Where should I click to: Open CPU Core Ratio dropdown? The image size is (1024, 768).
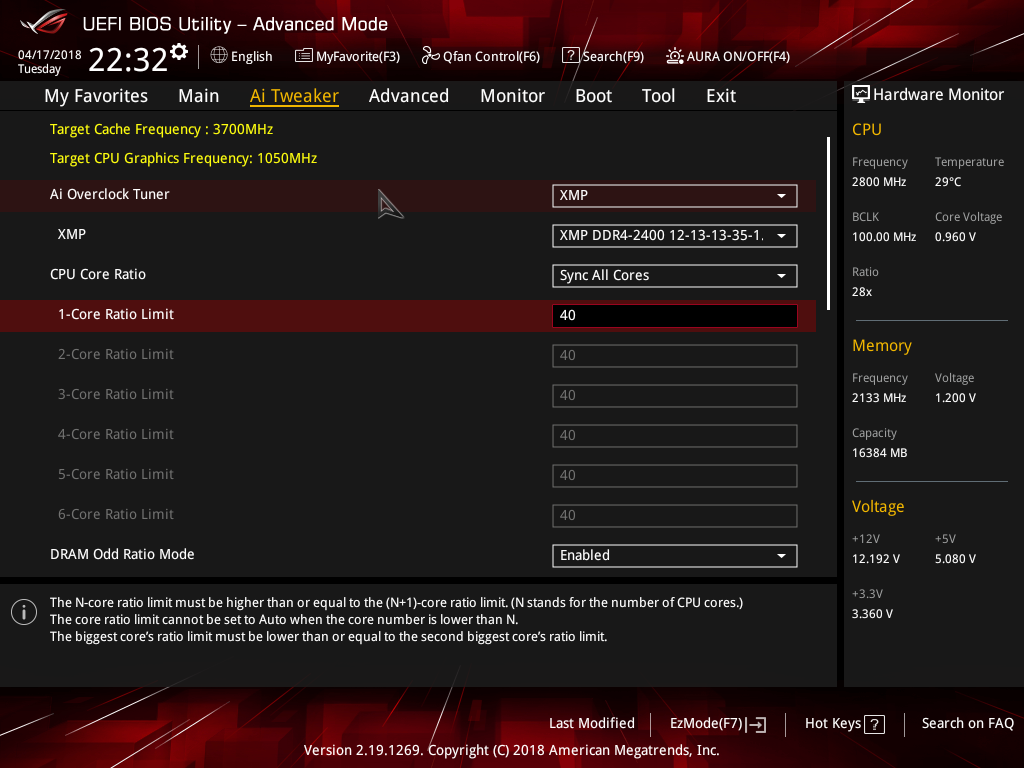coord(675,276)
